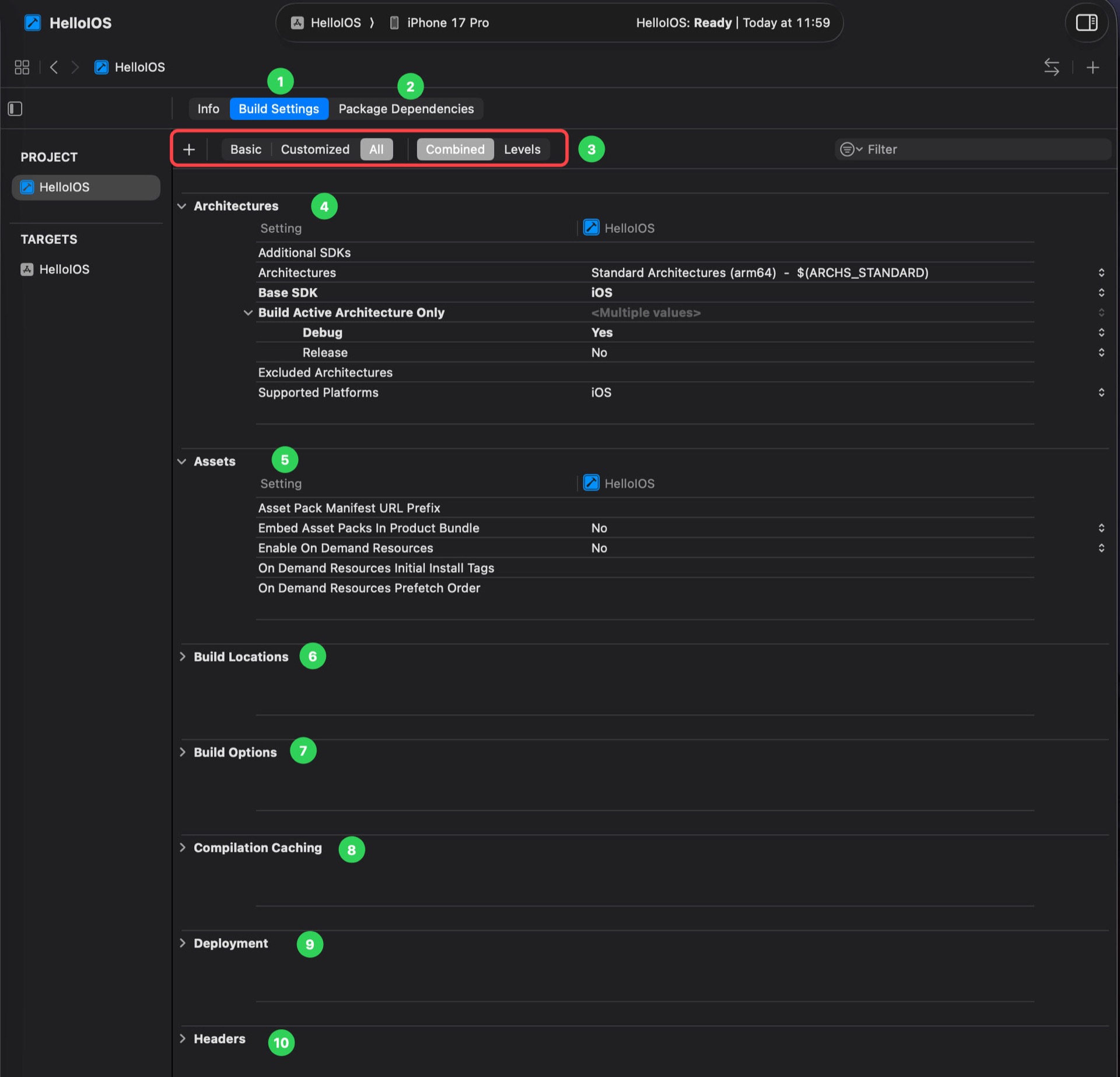
Task: Click the editor swap arrows icon
Action: pos(1051,67)
